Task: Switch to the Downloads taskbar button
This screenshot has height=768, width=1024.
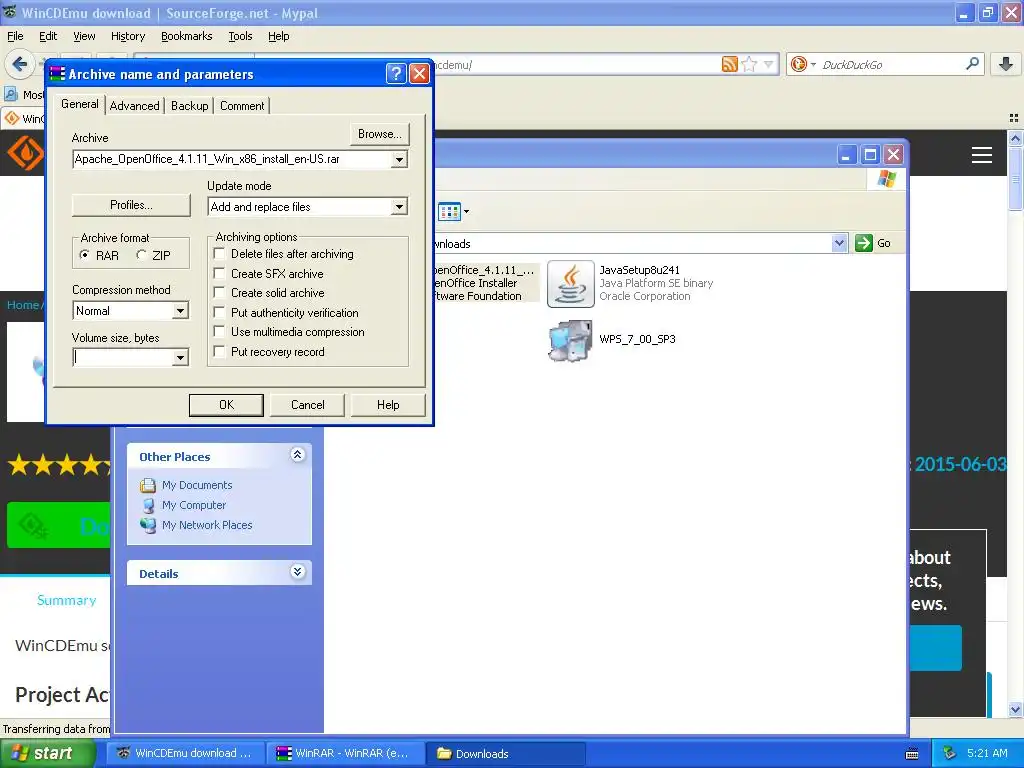Action: point(505,753)
